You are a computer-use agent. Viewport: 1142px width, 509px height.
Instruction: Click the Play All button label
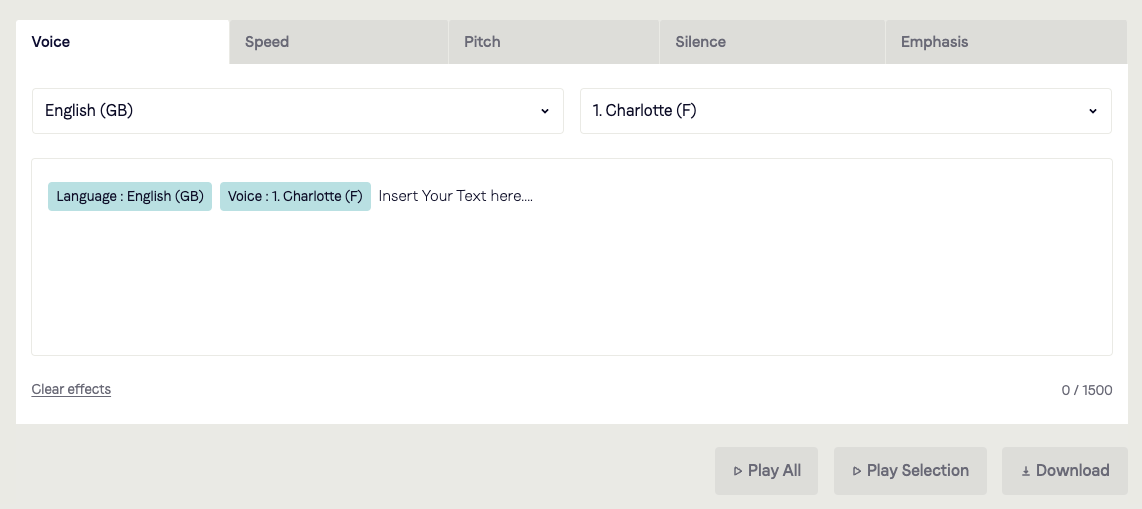coord(774,471)
